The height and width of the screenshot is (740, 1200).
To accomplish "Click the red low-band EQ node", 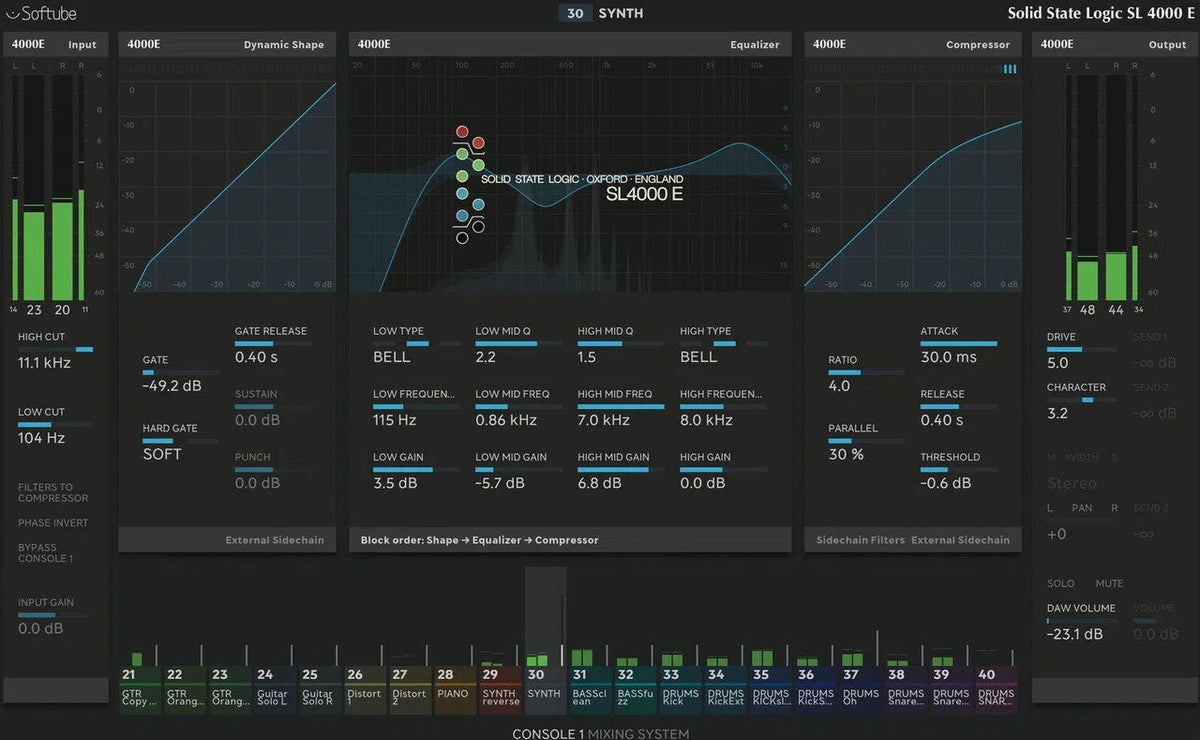I will (x=462, y=131).
